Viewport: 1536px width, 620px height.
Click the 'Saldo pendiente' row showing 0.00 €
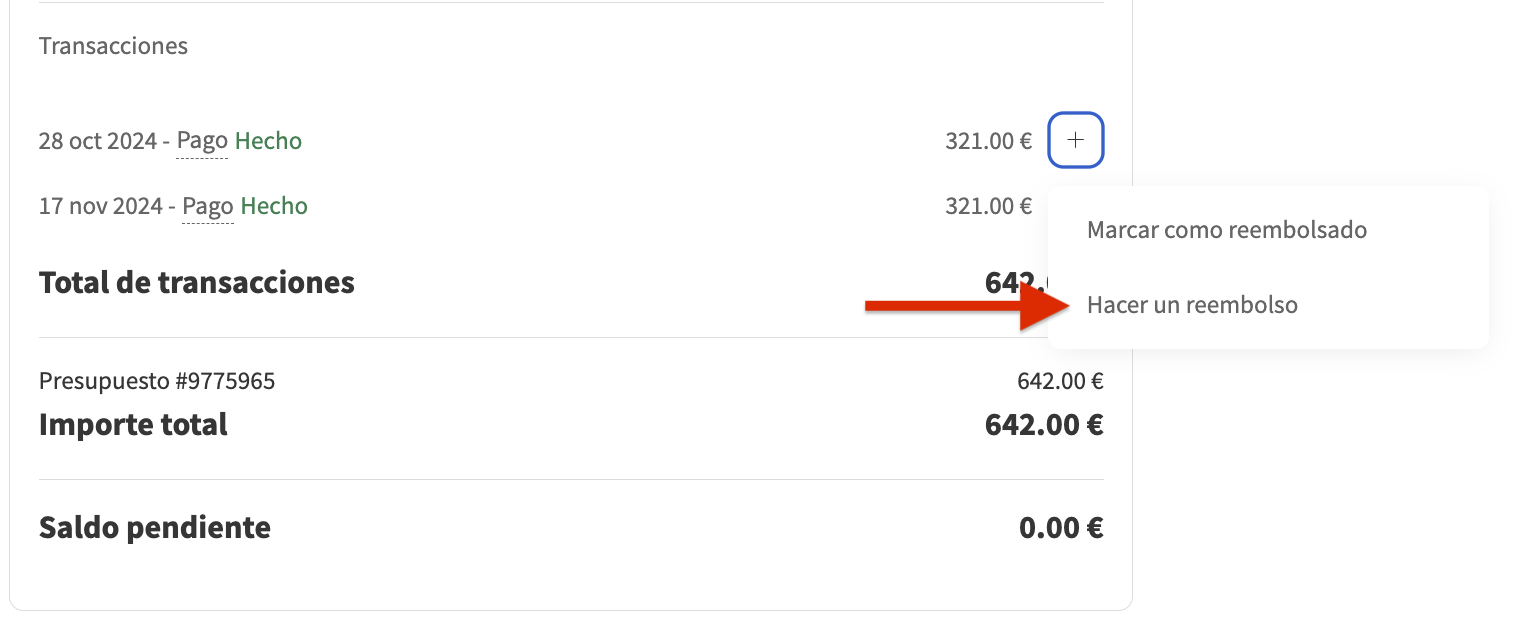coord(154,527)
